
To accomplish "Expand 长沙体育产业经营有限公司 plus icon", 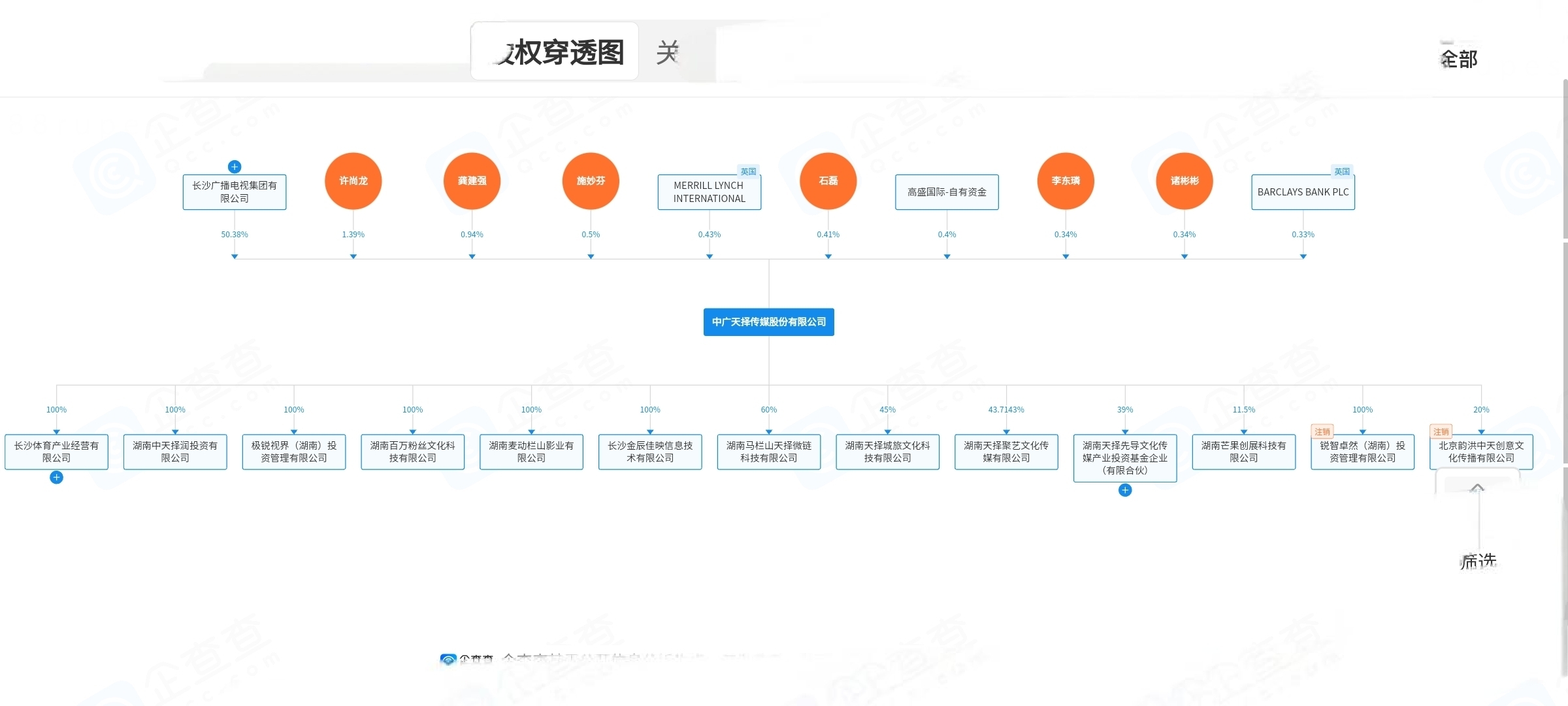I will [x=57, y=478].
